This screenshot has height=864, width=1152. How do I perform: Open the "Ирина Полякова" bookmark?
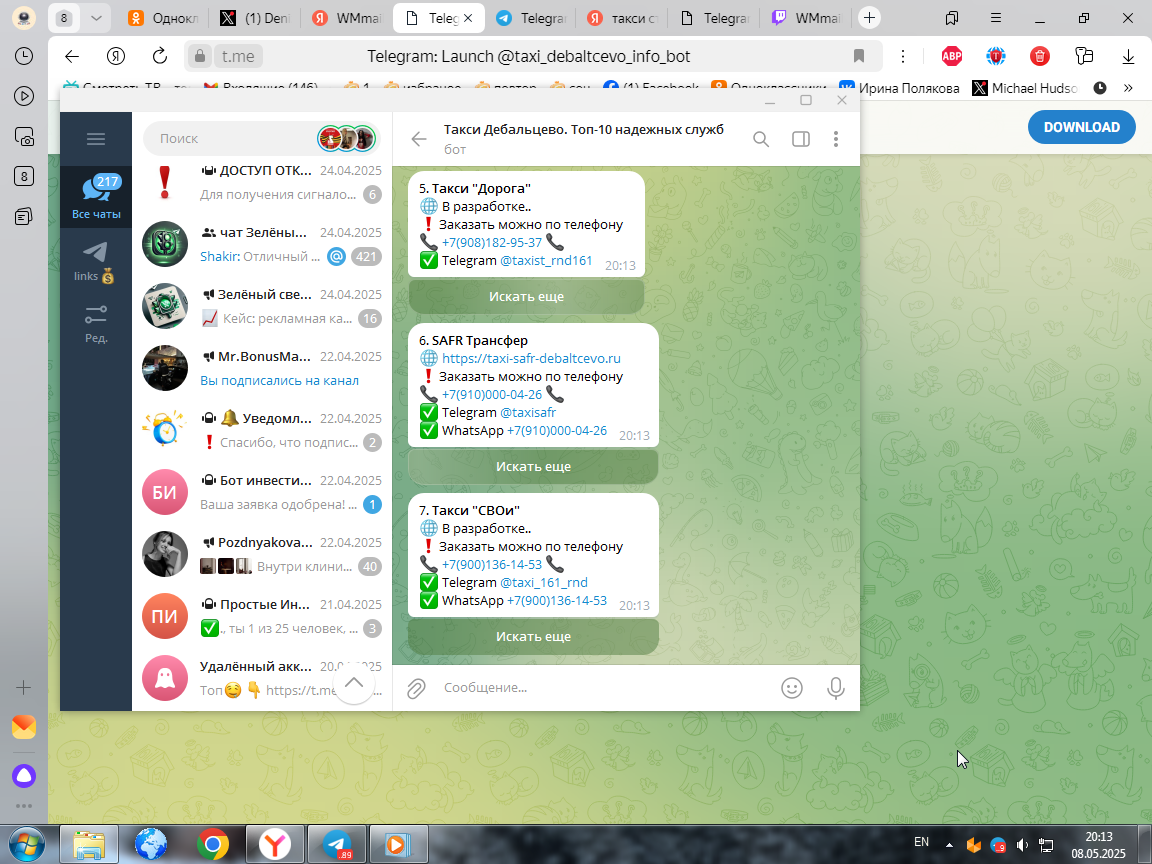[x=899, y=88]
